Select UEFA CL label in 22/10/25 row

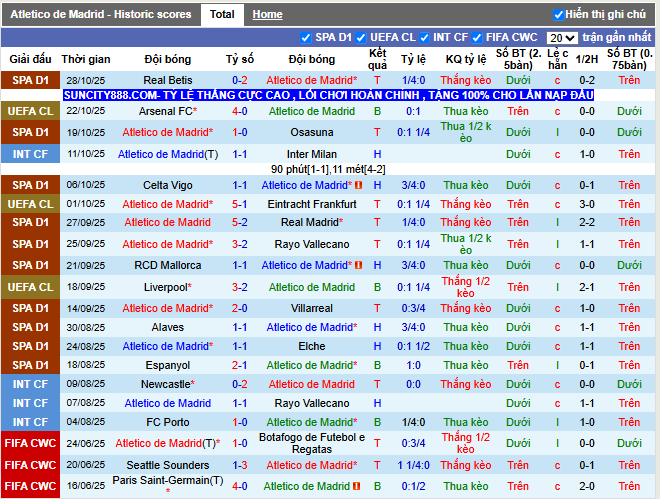point(30,111)
